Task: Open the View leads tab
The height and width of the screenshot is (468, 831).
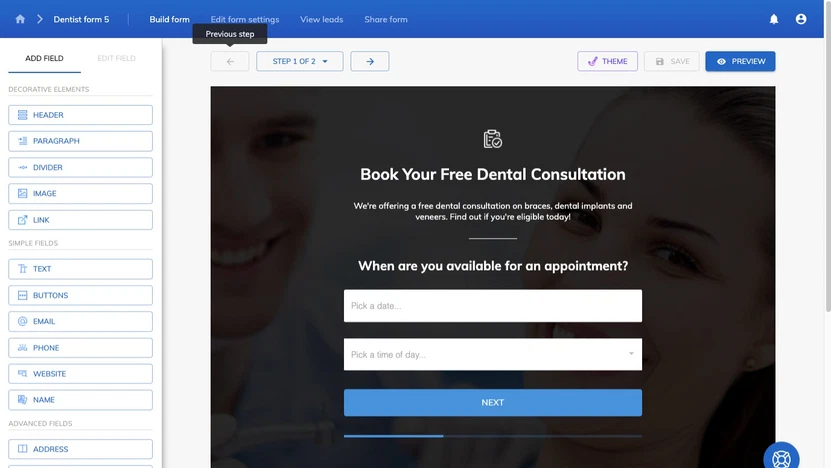Action: (322, 19)
